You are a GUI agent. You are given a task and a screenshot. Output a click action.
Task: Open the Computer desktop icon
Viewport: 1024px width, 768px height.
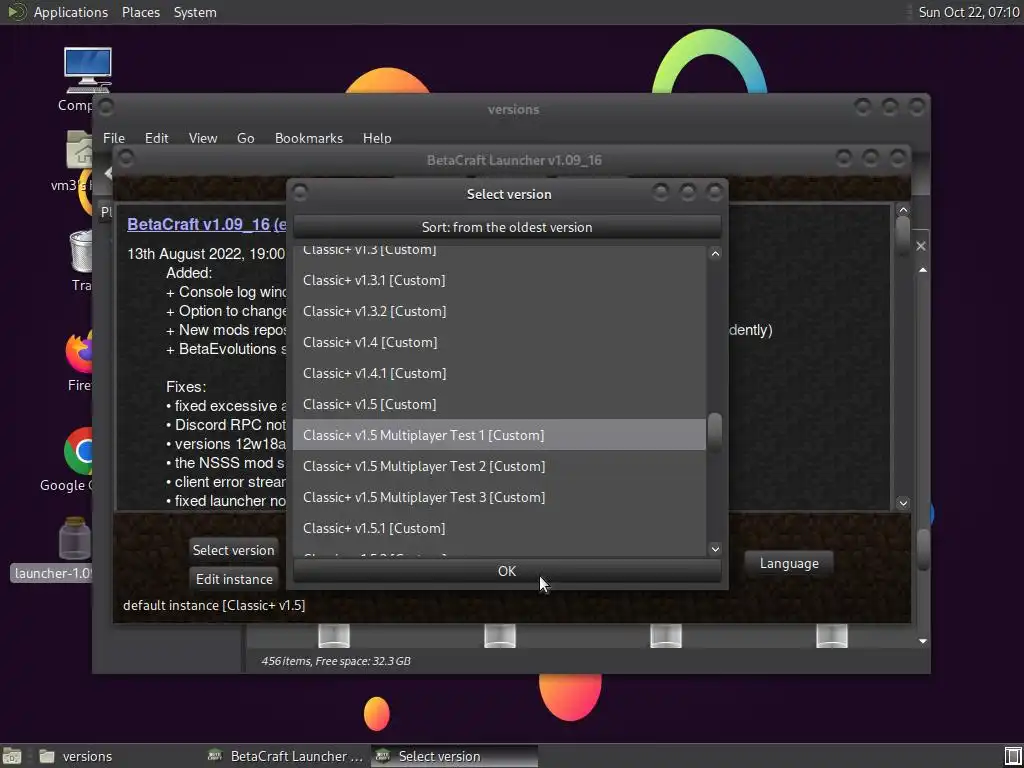pos(87,71)
